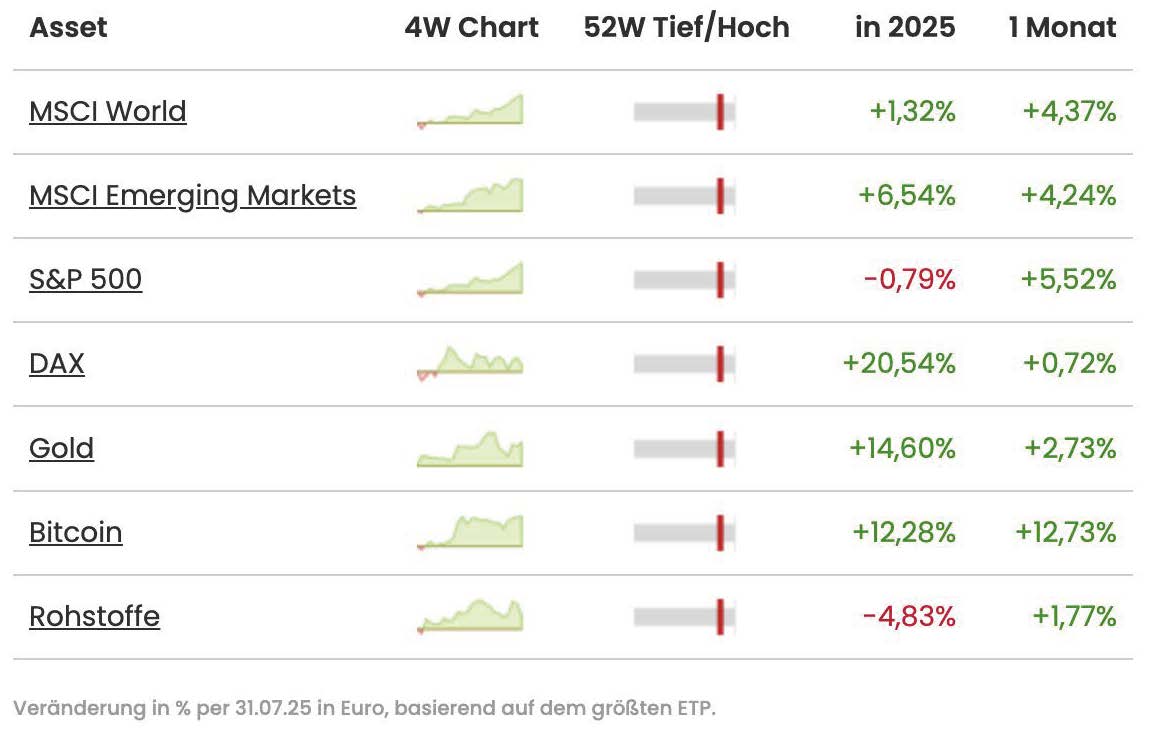Open the DAX asset link

pos(57,363)
